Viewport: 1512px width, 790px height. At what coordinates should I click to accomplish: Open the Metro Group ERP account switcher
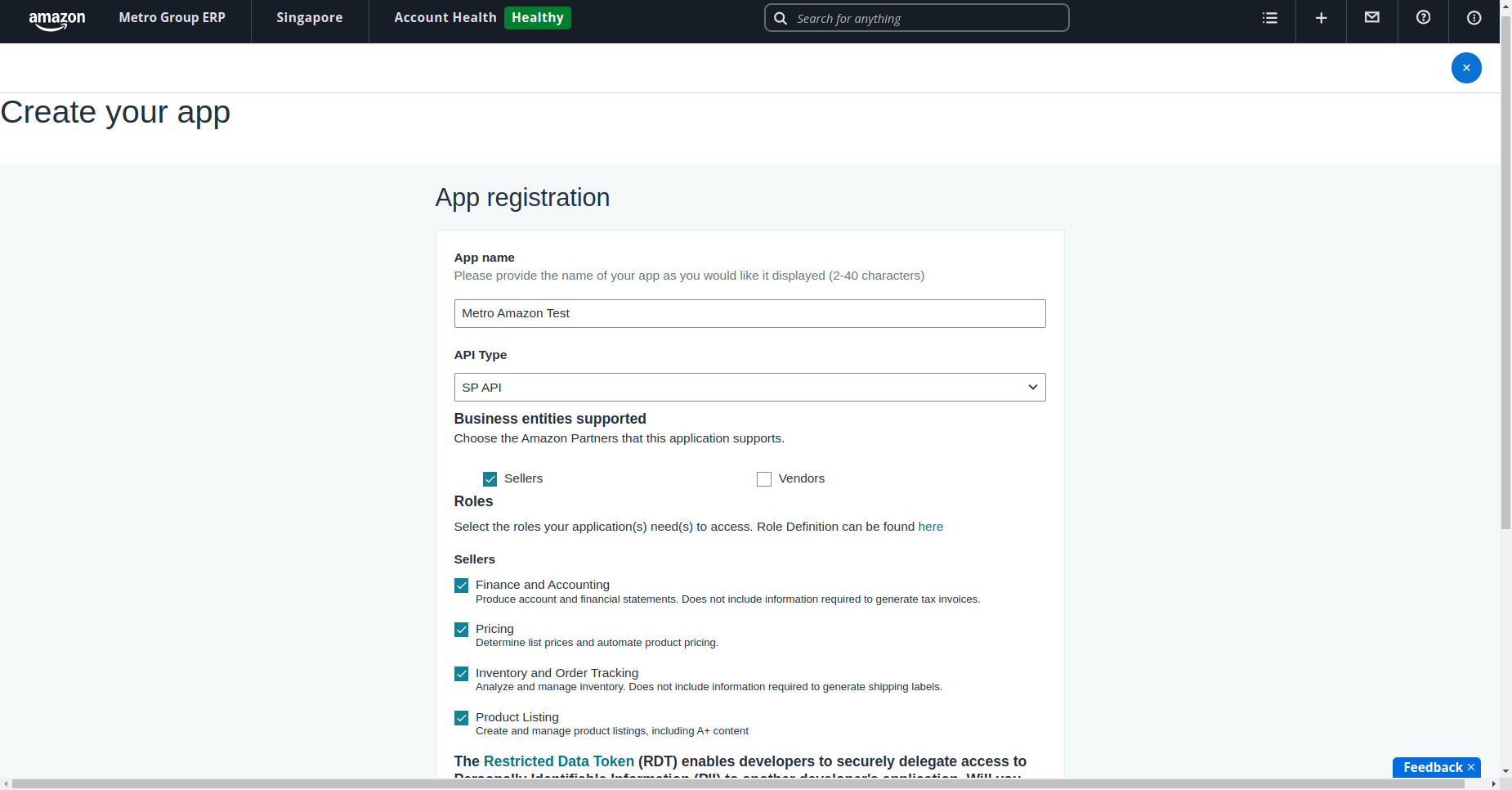click(172, 18)
